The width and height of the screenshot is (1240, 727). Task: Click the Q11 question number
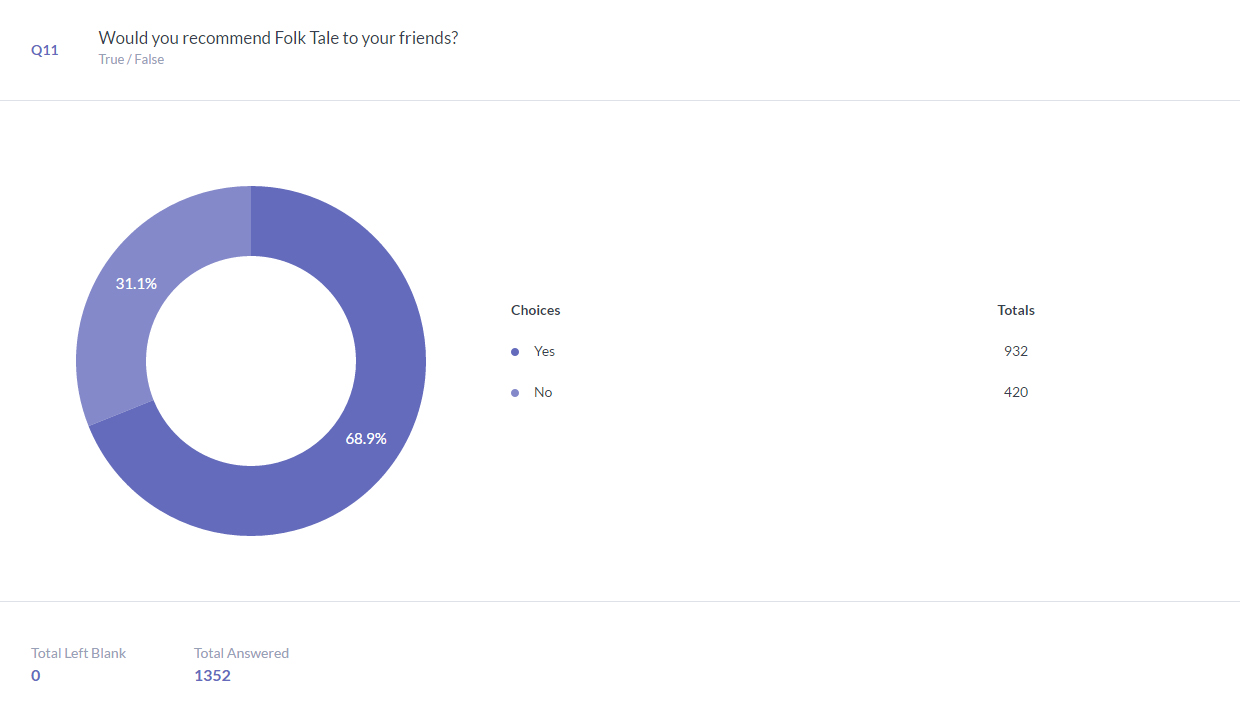[x=45, y=49]
